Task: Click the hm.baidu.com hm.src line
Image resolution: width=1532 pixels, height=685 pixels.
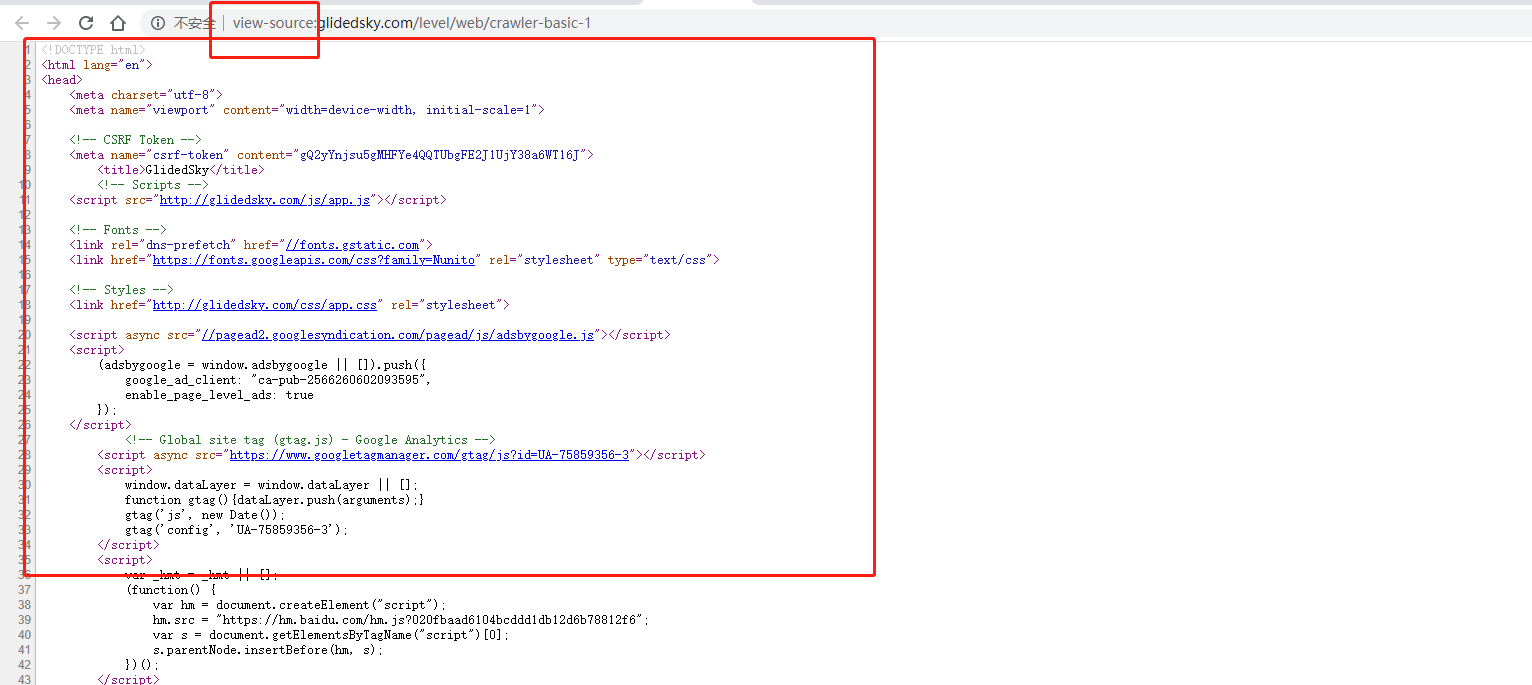Action: [x=401, y=620]
